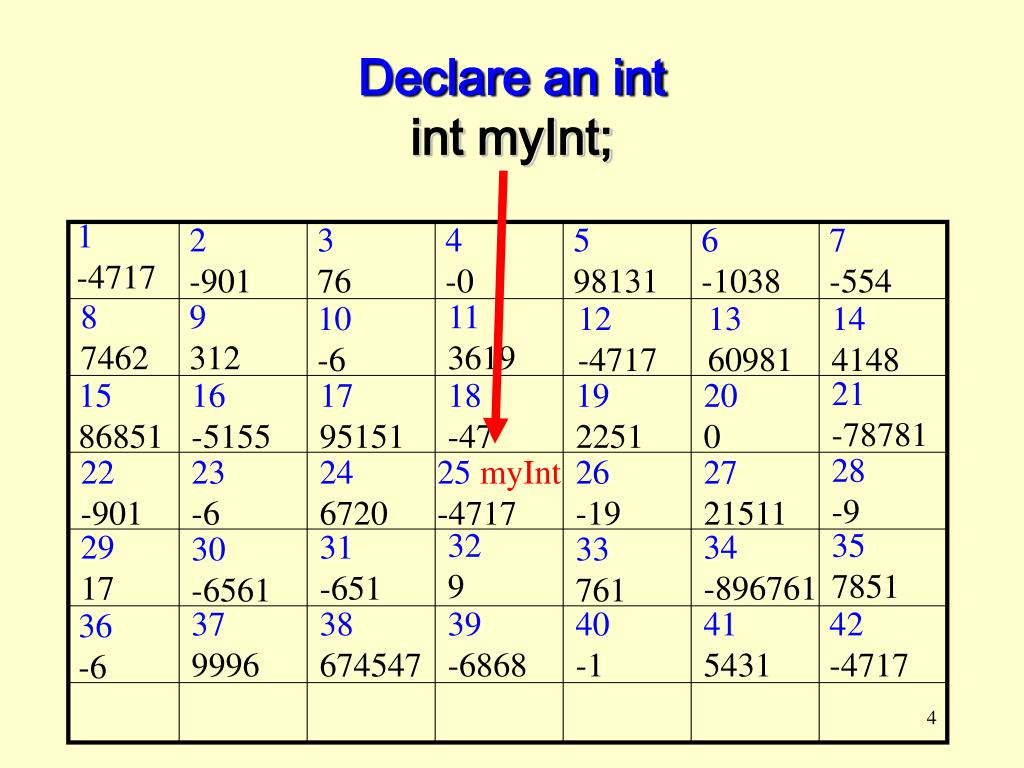Screen dimensions: 1024x768
Task: Click the blue address number 14
Action: click(x=848, y=319)
